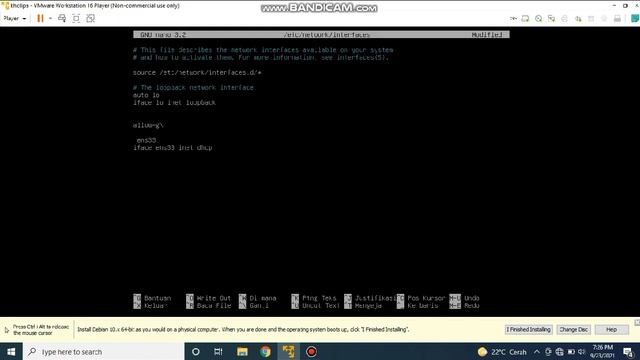640x360 pixels.
Task: Close the yellow install hint bar
Action: coord(637,322)
